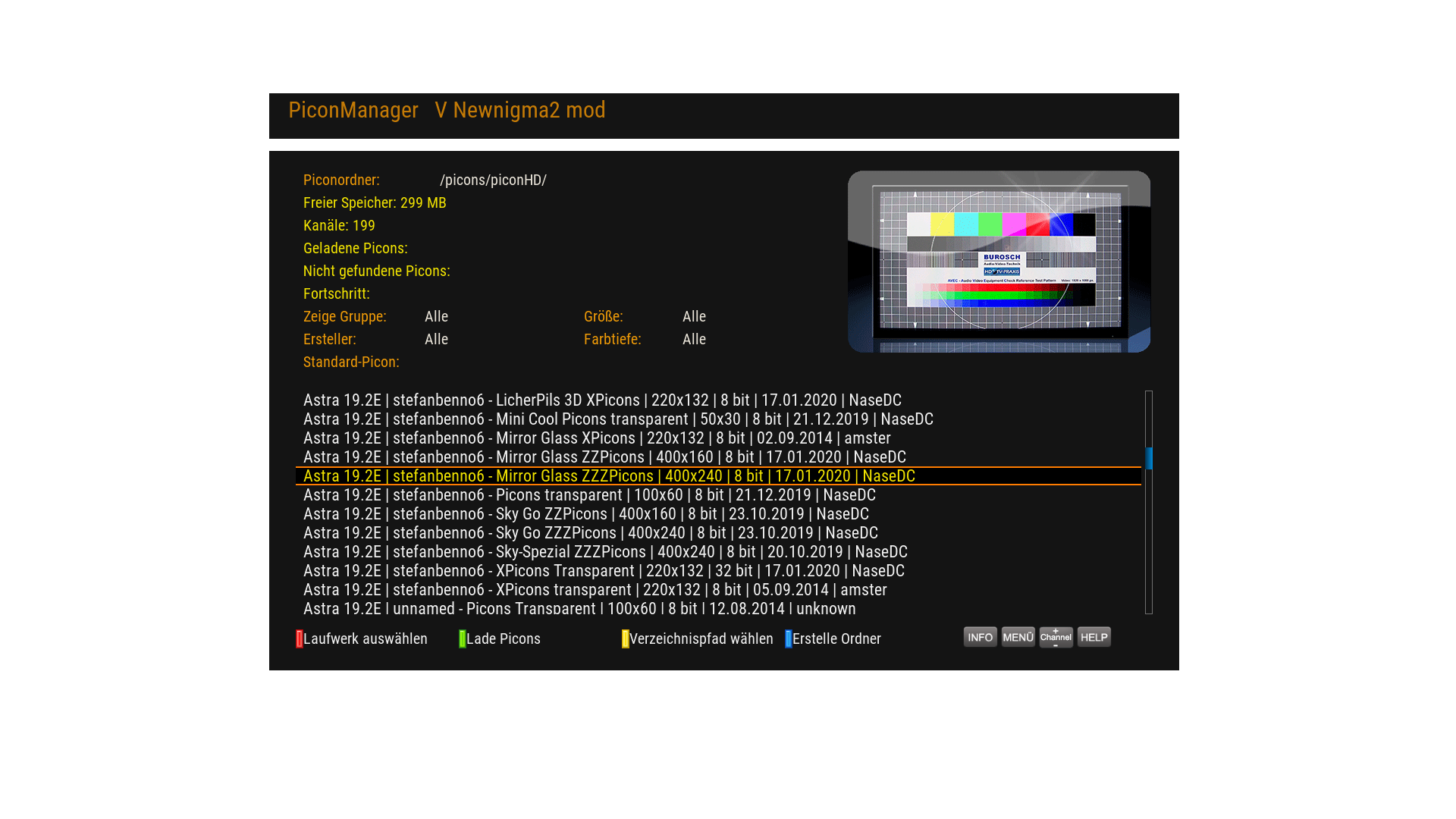Click the Piconordner path /picons/piconHD/
The height and width of the screenshot is (819, 1456).
(x=493, y=180)
